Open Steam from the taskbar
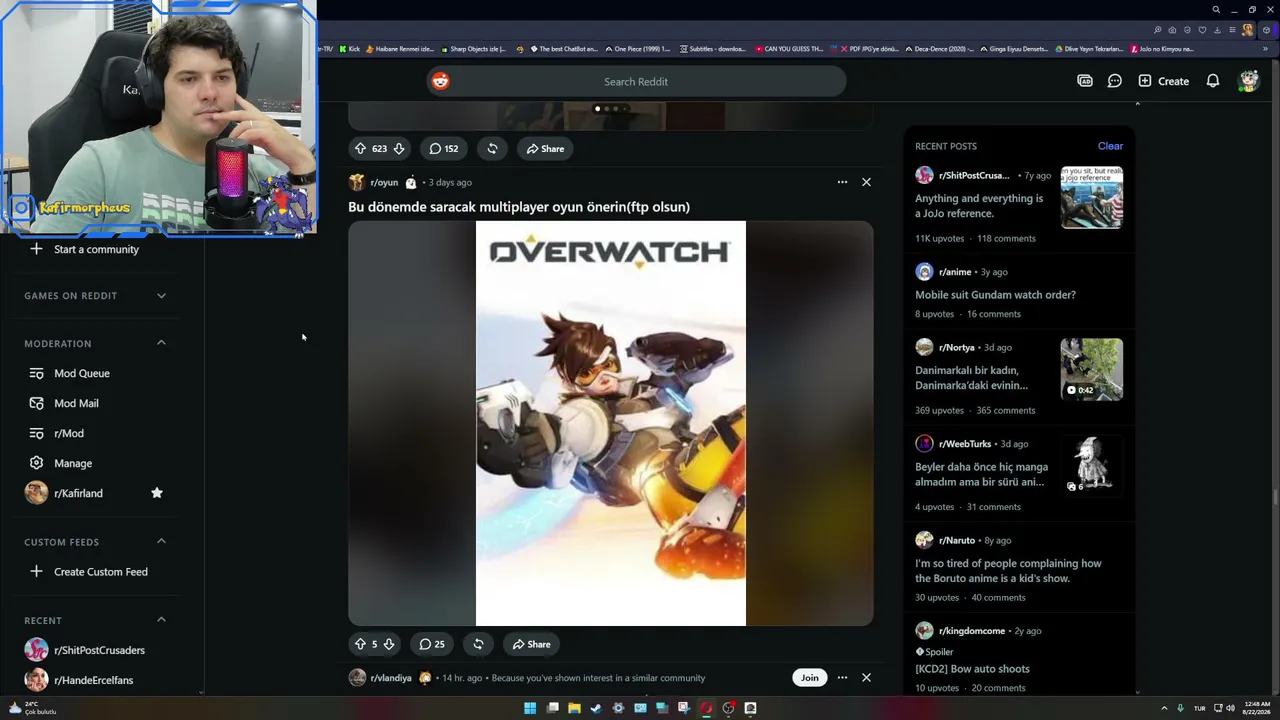This screenshot has width=1280, height=720. 596,708
